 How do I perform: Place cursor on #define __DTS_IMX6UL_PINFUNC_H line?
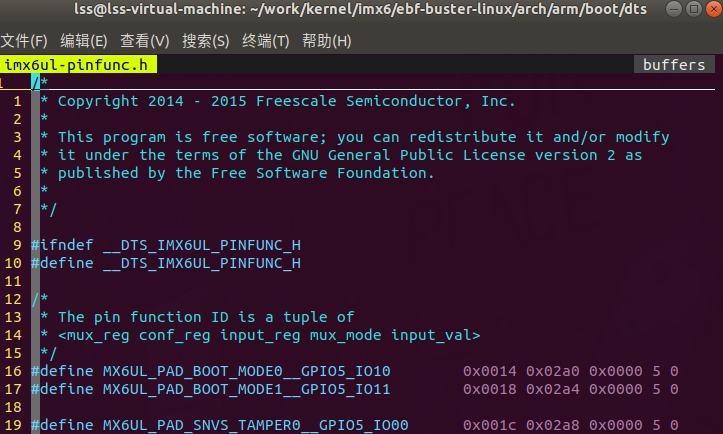(x=166, y=263)
